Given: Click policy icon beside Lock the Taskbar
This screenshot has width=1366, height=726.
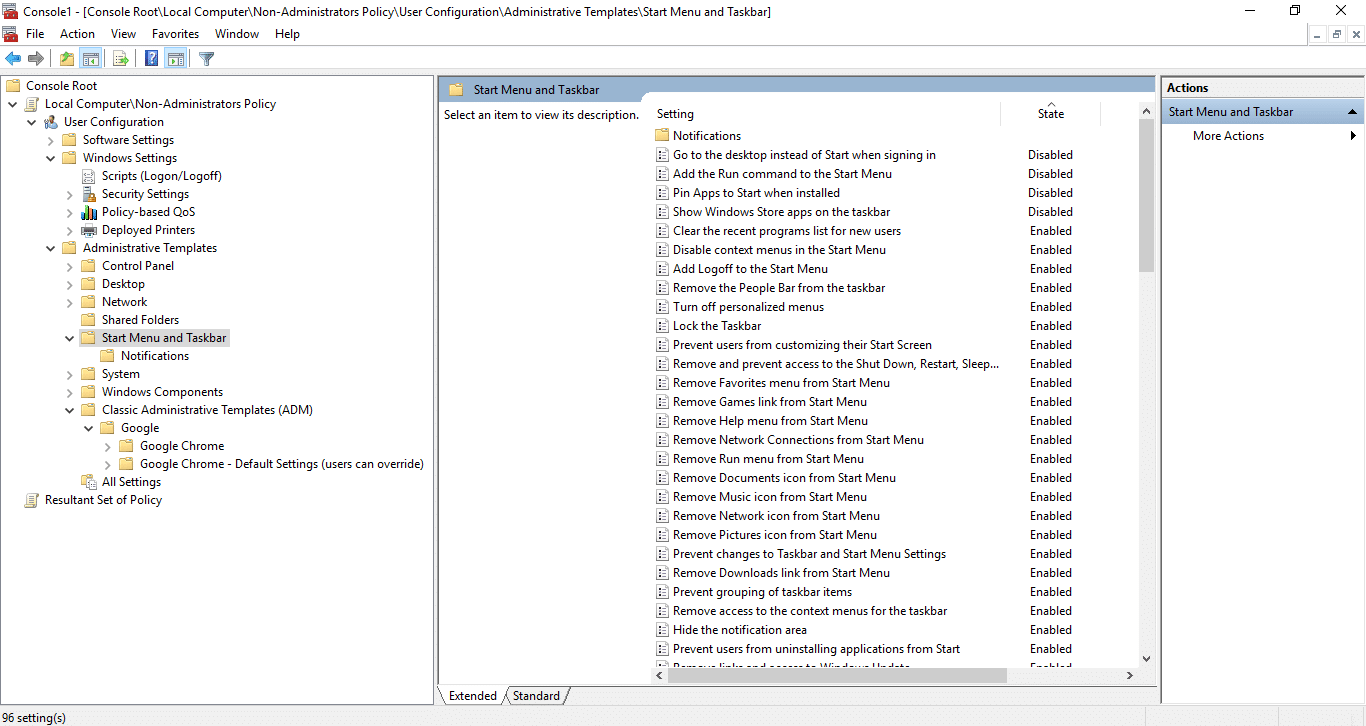Looking at the screenshot, I should pyautogui.click(x=662, y=326).
